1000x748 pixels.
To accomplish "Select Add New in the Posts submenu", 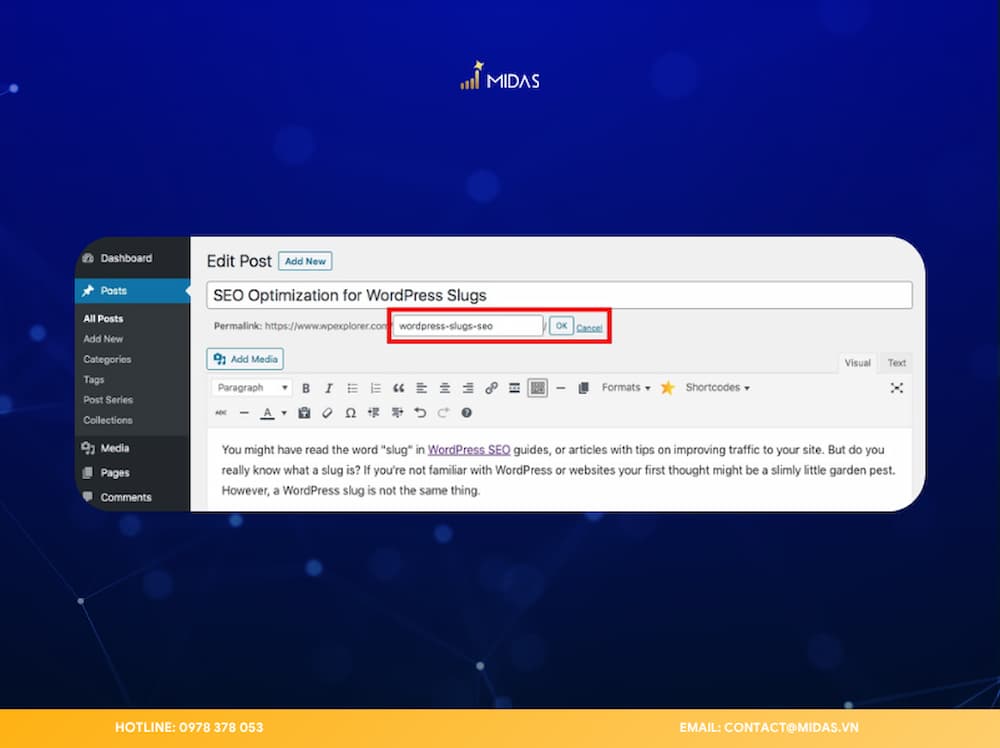I will tap(103, 339).
